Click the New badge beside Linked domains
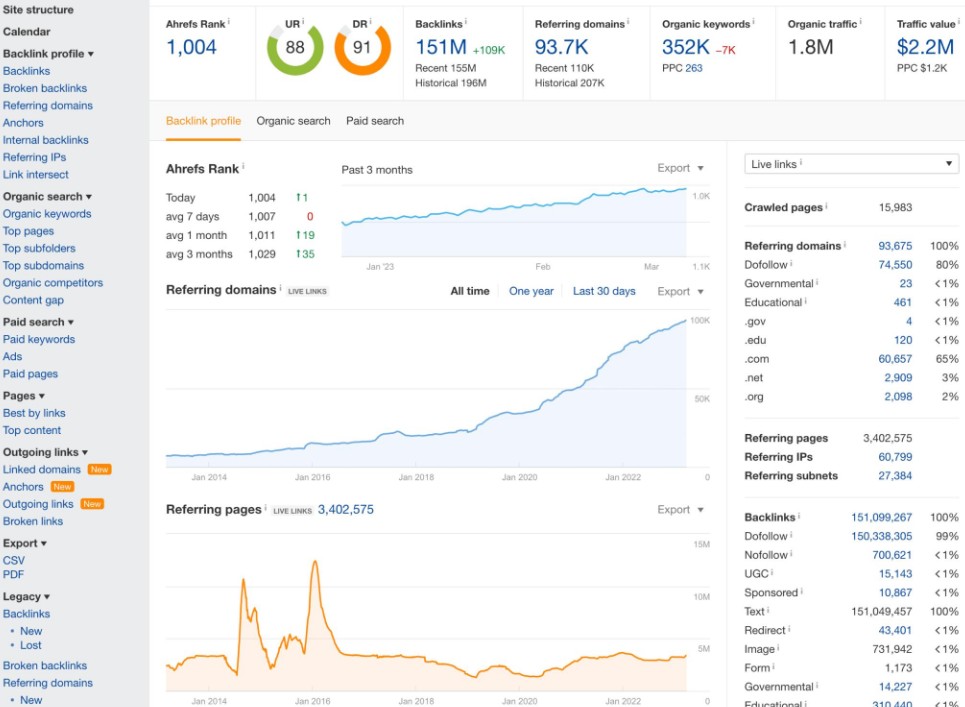 99,469
